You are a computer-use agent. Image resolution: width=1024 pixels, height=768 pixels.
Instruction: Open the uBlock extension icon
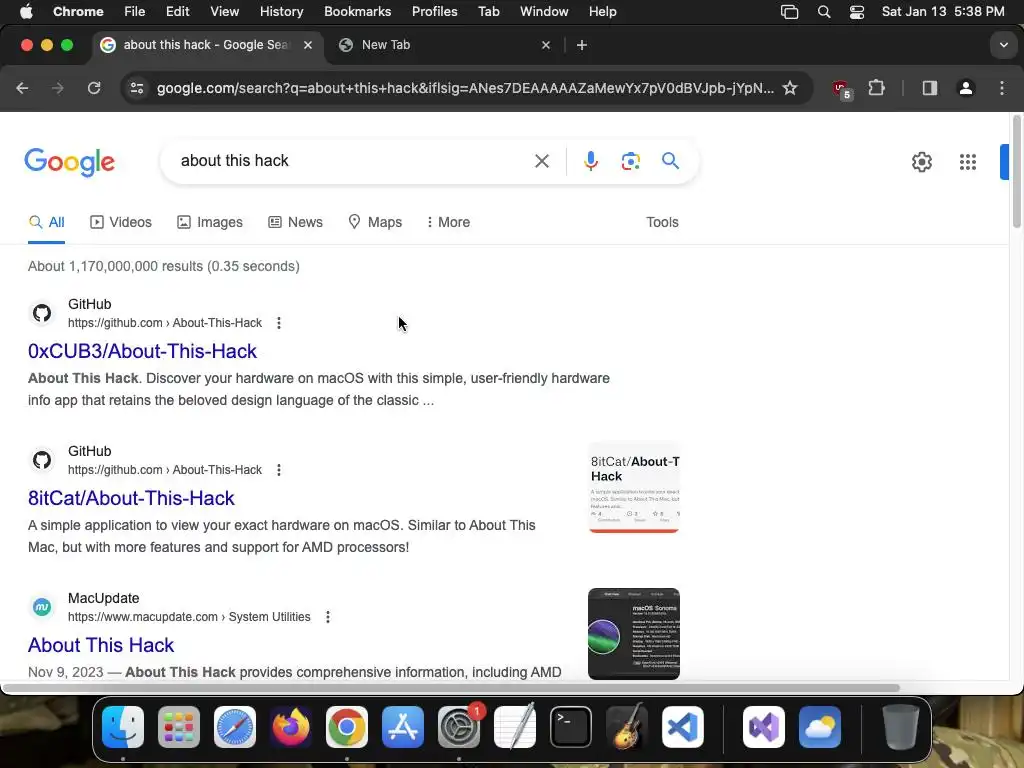click(841, 89)
